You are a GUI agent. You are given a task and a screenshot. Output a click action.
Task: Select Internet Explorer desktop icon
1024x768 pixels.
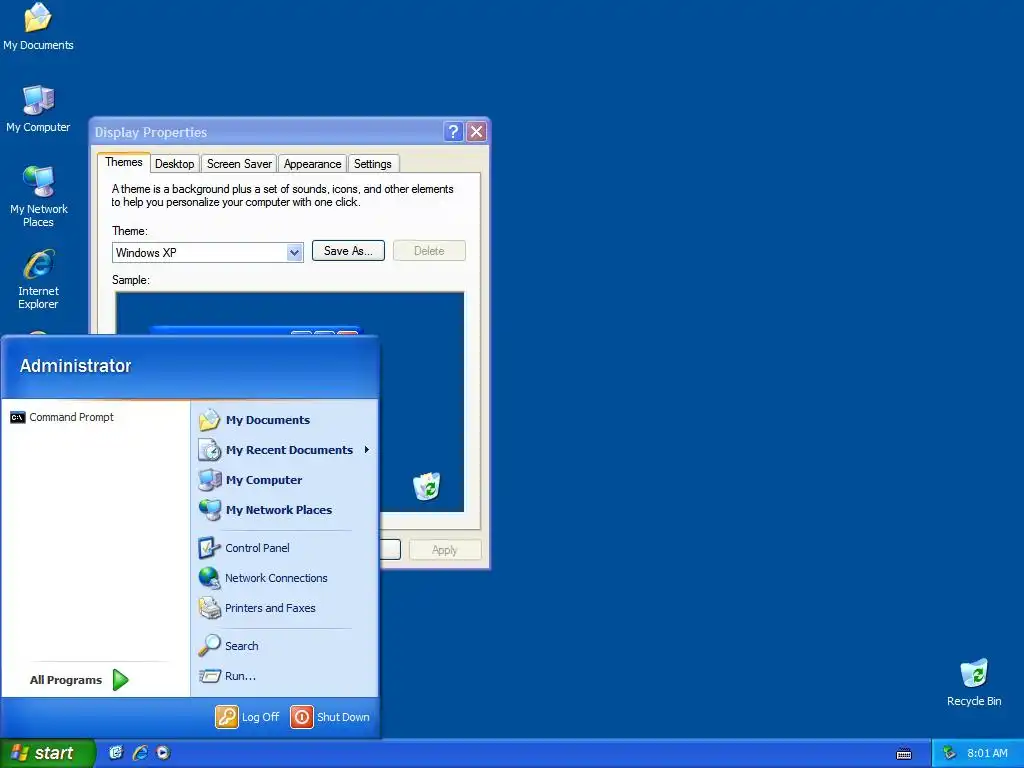[x=38, y=279]
